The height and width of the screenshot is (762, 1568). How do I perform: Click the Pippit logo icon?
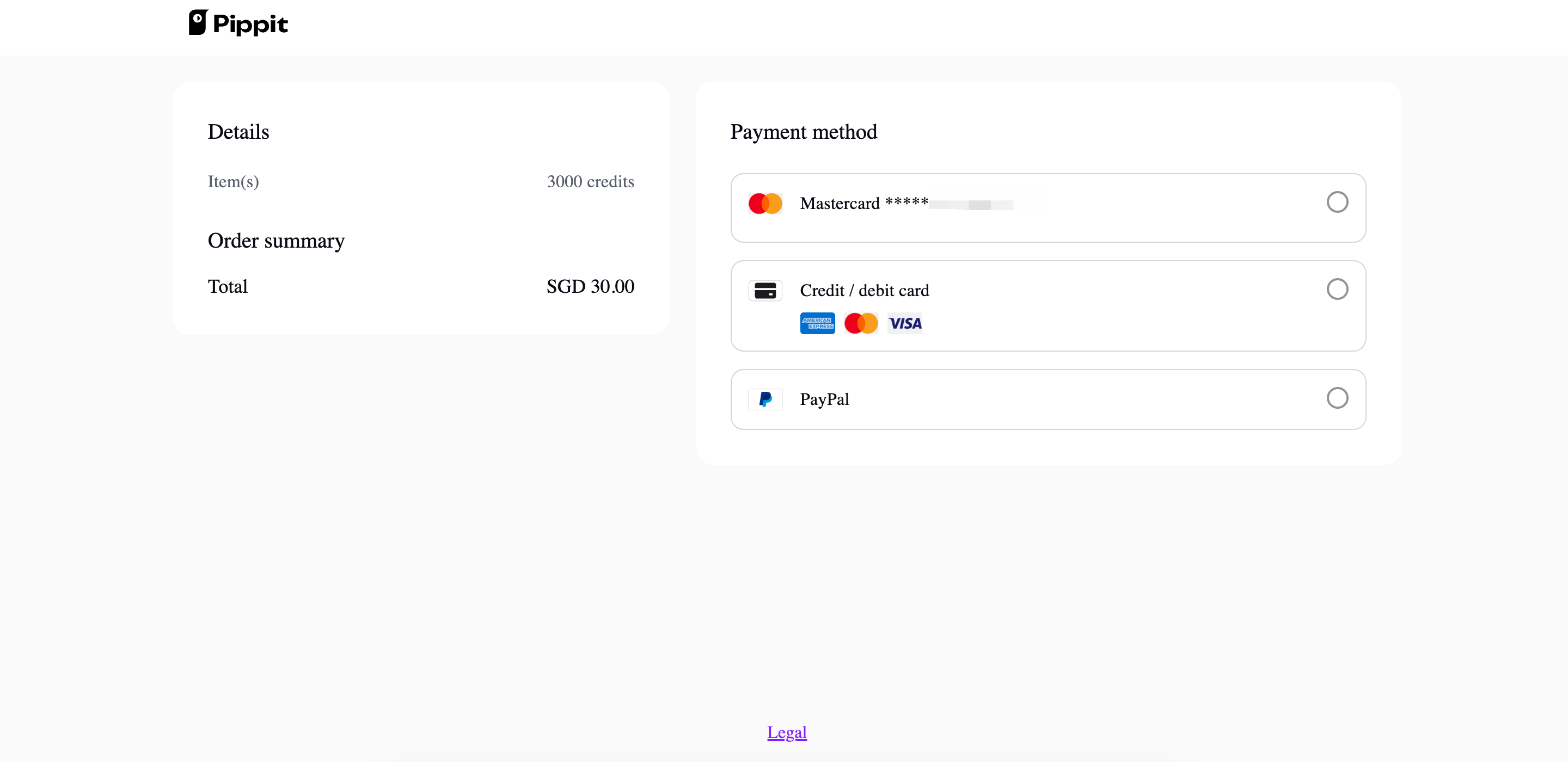198,22
